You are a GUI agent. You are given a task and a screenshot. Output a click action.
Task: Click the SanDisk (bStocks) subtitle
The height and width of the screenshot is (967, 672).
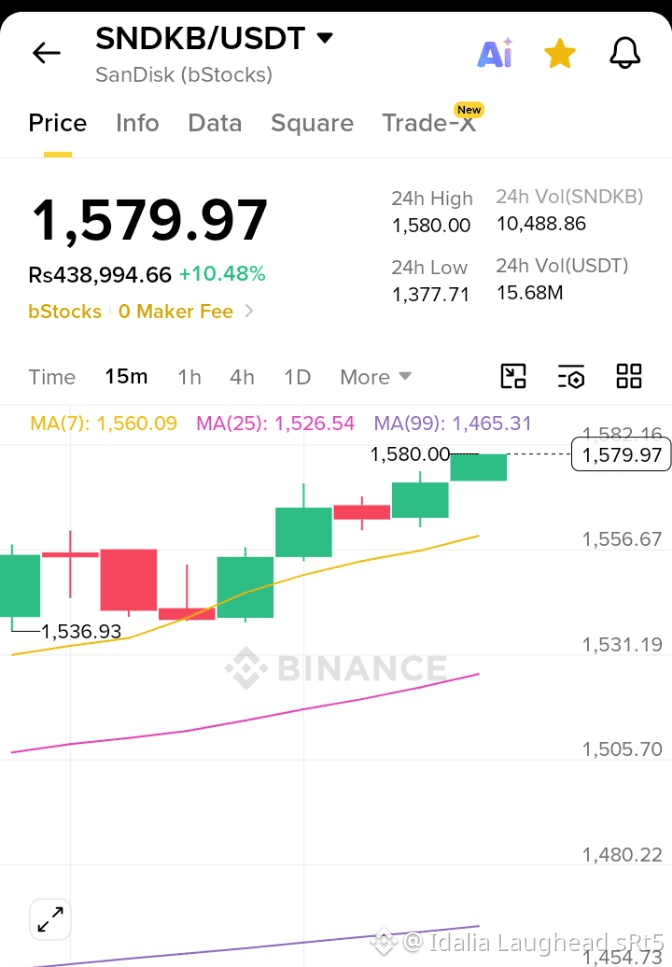(184, 75)
